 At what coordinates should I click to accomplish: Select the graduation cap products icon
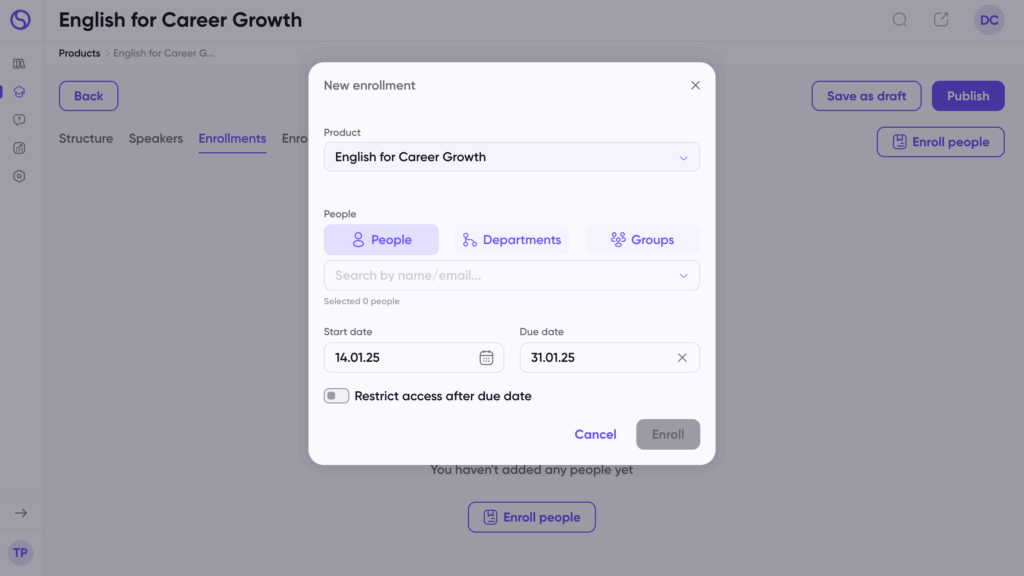(19, 92)
